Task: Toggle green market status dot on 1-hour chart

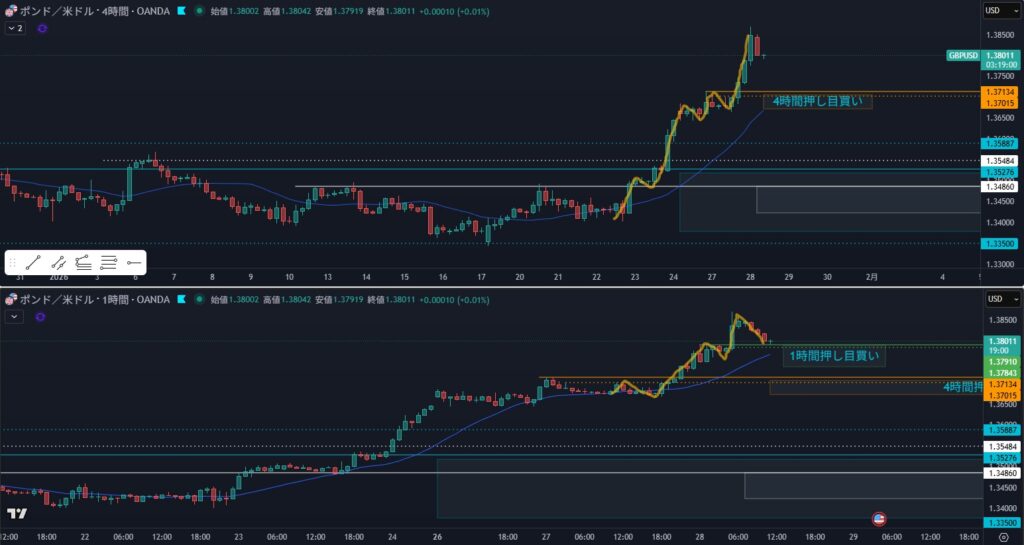Action: 200,299
